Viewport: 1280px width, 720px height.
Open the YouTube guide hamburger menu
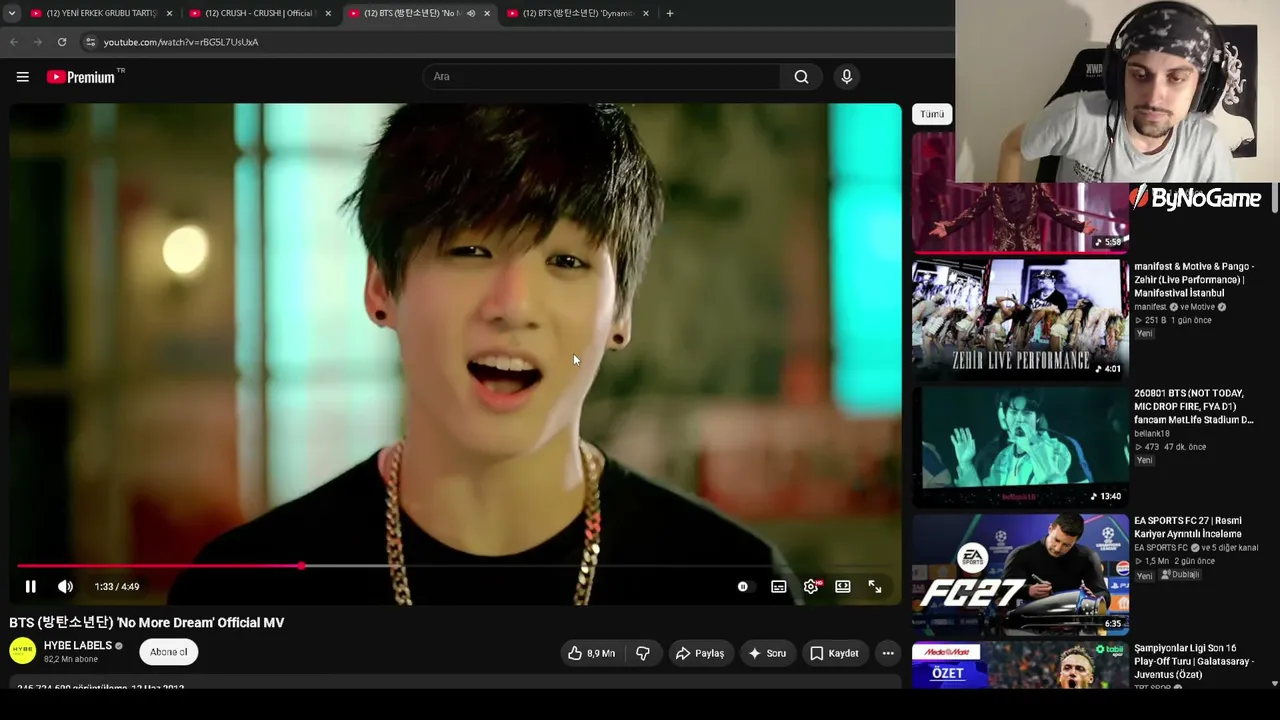23,77
